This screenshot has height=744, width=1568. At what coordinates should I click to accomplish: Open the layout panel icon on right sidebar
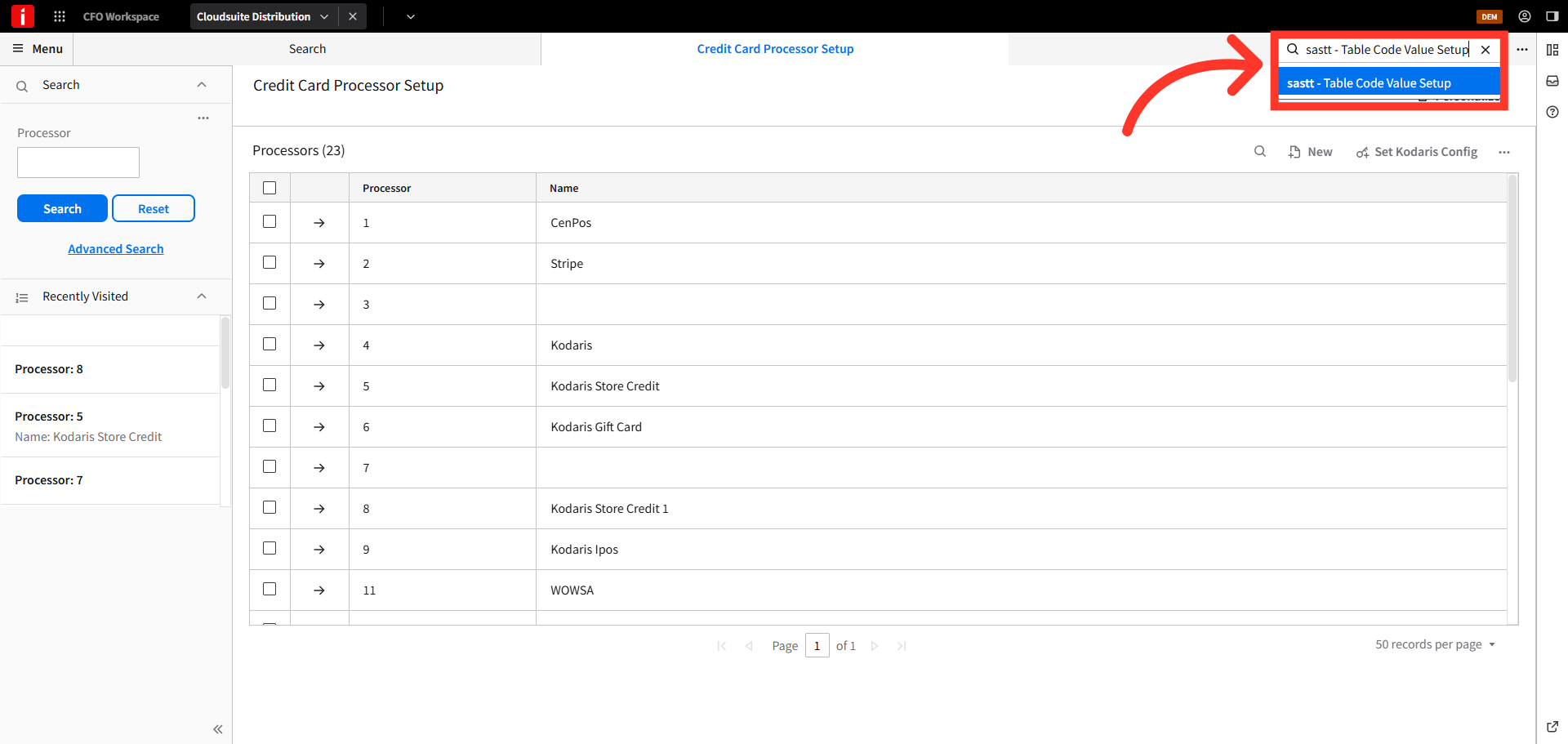pyautogui.click(x=1552, y=50)
